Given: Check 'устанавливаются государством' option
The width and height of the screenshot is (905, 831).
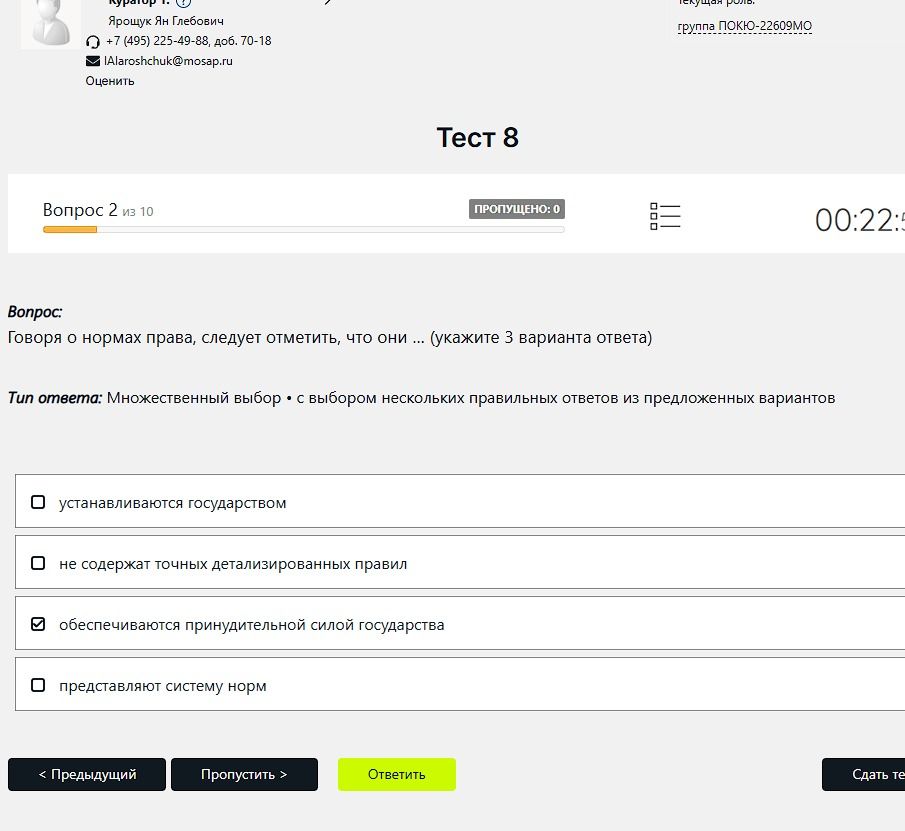Looking at the screenshot, I should [x=38, y=502].
